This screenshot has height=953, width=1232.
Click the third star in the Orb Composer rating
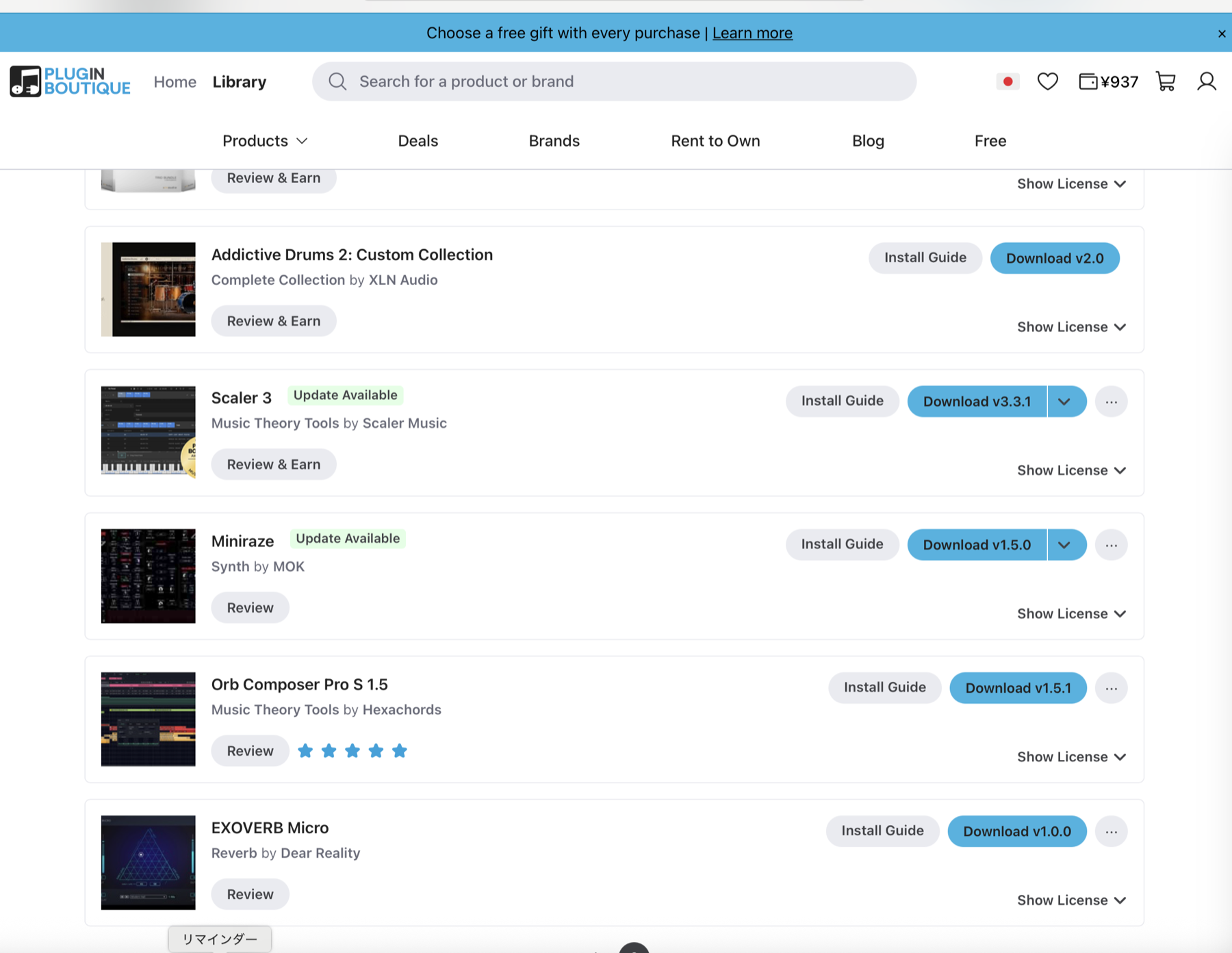[352, 751]
